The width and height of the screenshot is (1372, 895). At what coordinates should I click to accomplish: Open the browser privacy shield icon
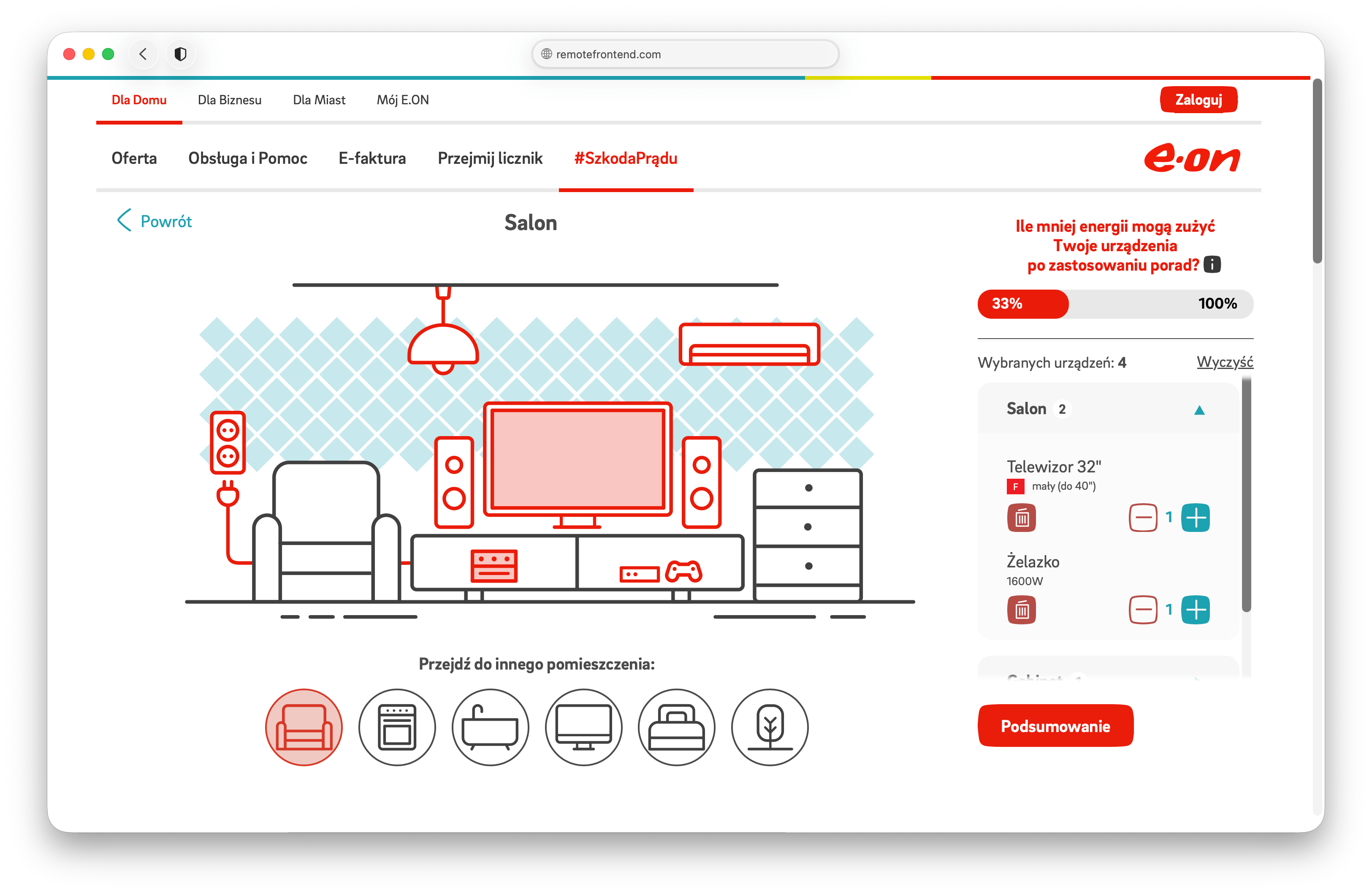tap(180, 54)
